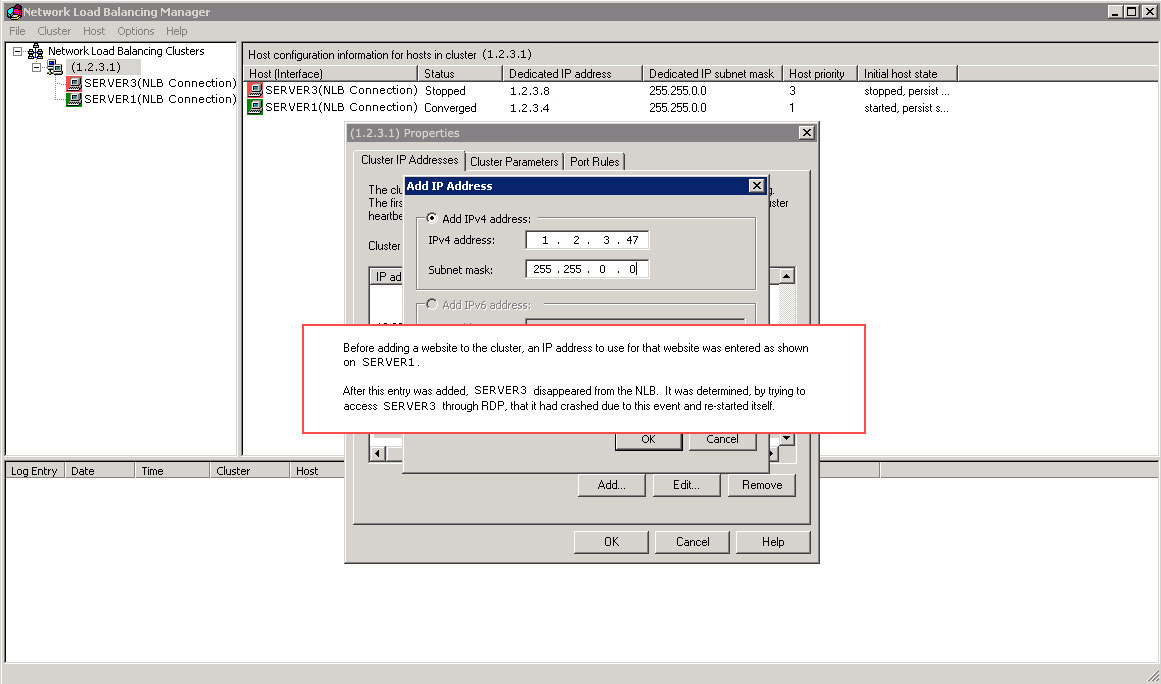
Task: Click IP list scroll left arrow
Action: pos(378,453)
